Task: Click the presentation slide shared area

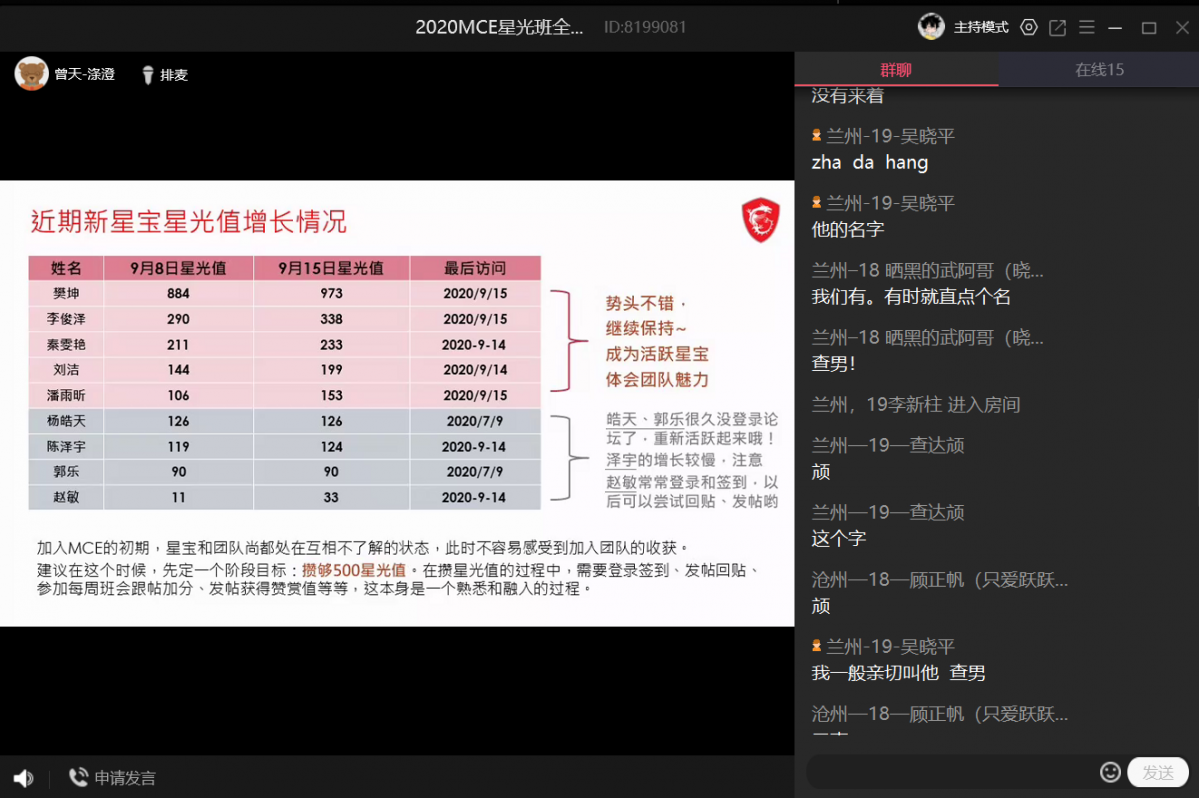Action: click(x=397, y=403)
